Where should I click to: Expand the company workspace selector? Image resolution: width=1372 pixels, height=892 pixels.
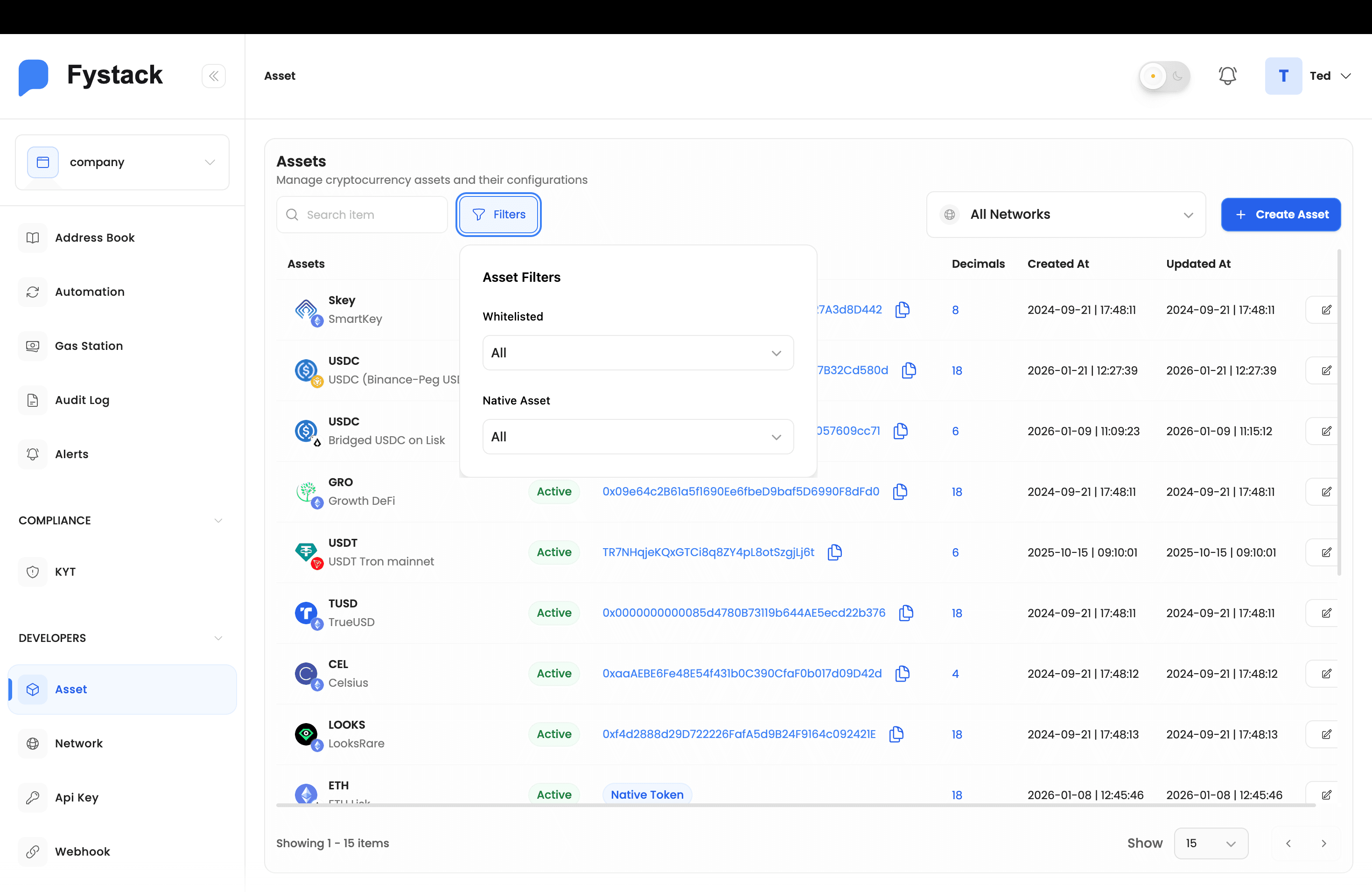pyautogui.click(x=122, y=162)
